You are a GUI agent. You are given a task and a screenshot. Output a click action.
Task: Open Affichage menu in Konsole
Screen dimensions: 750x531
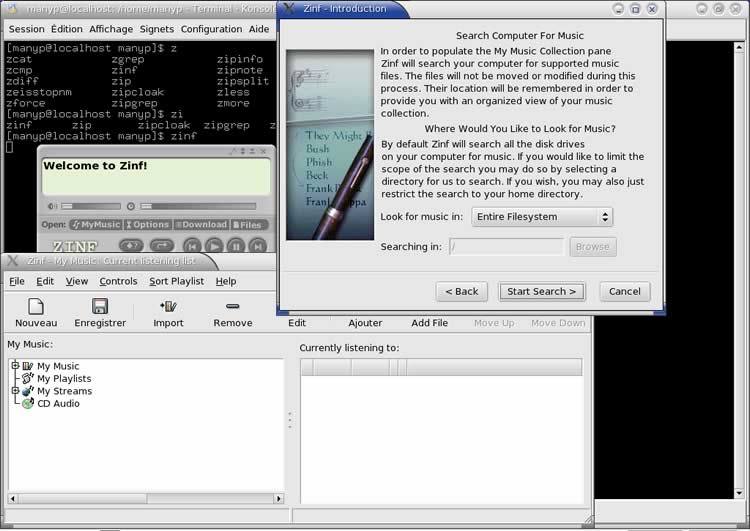[111, 29]
